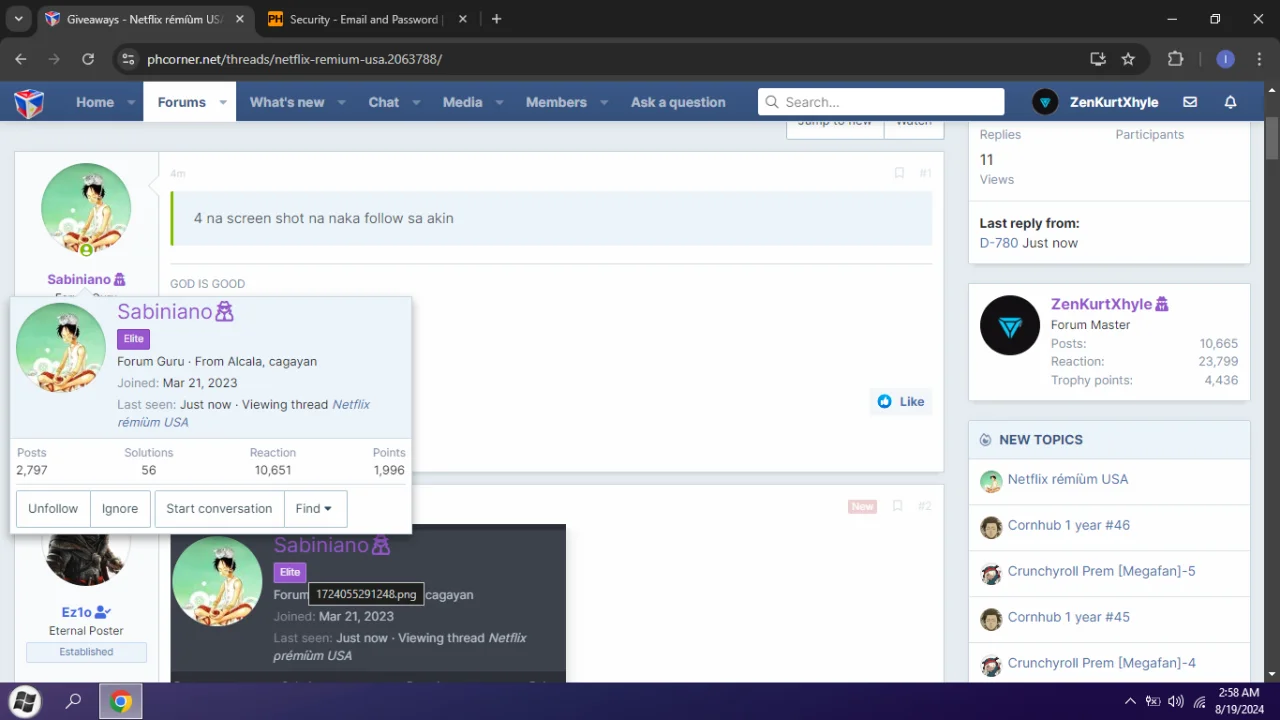Image resolution: width=1280 pixels, height=720 pixels.
Task: Open the browser extensions puzzle icon
Action: coord(1176,59)
